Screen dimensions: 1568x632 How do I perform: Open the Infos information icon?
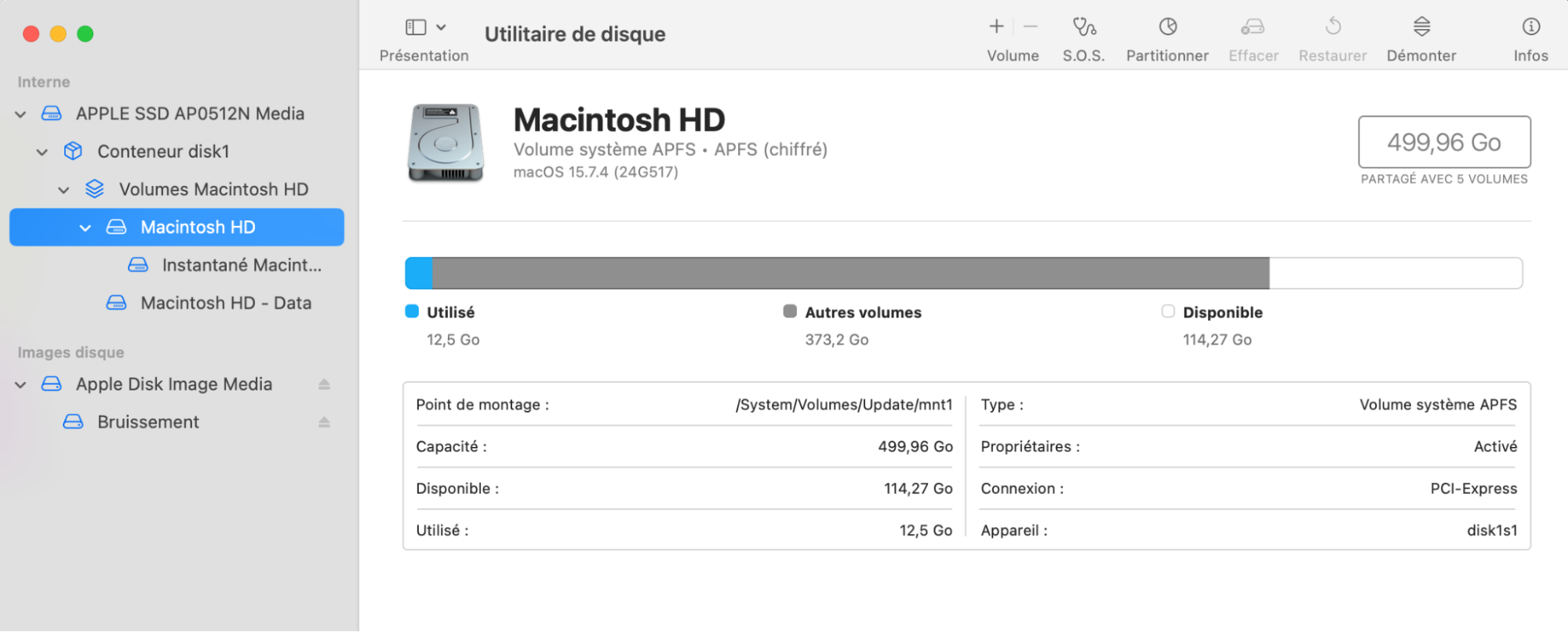[x=1530, y=27]
